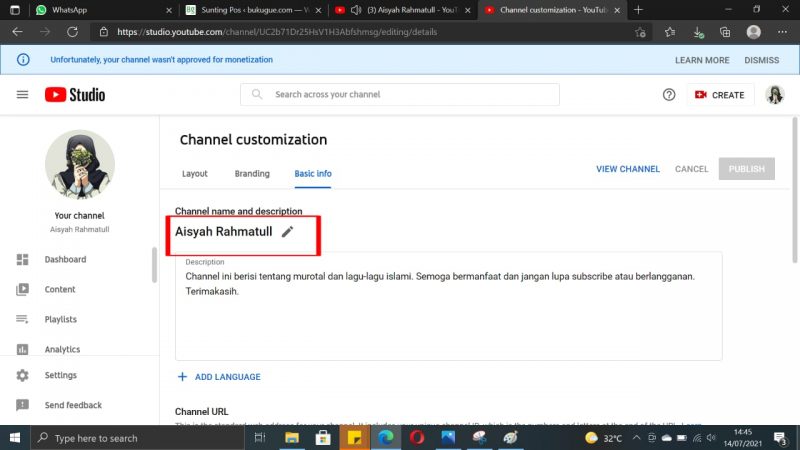Close the WhatsApp tab
Screen dimensions: 800x450
pos(169,10)
